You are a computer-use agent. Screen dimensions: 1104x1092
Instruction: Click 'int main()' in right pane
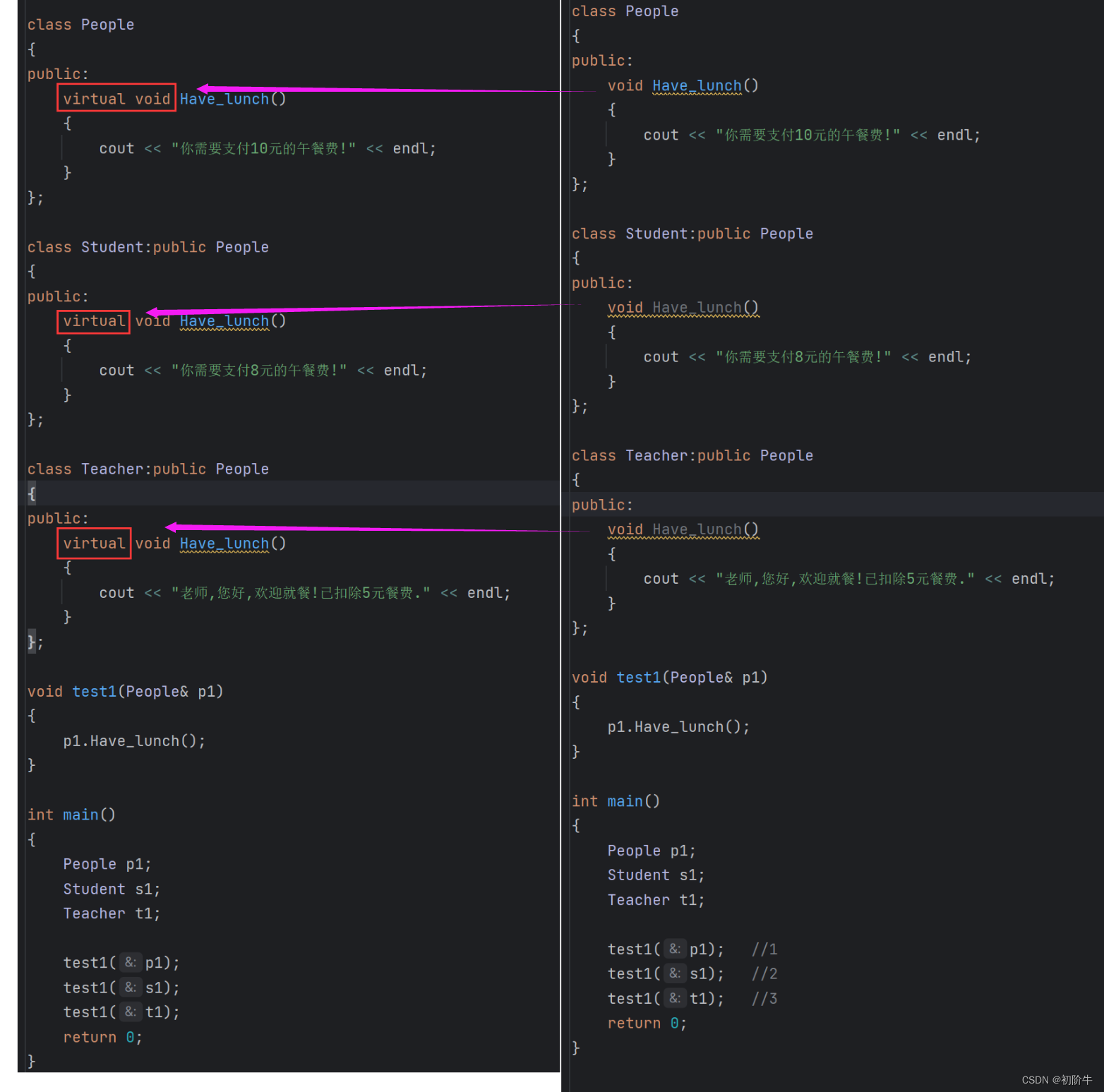(616, 802)
